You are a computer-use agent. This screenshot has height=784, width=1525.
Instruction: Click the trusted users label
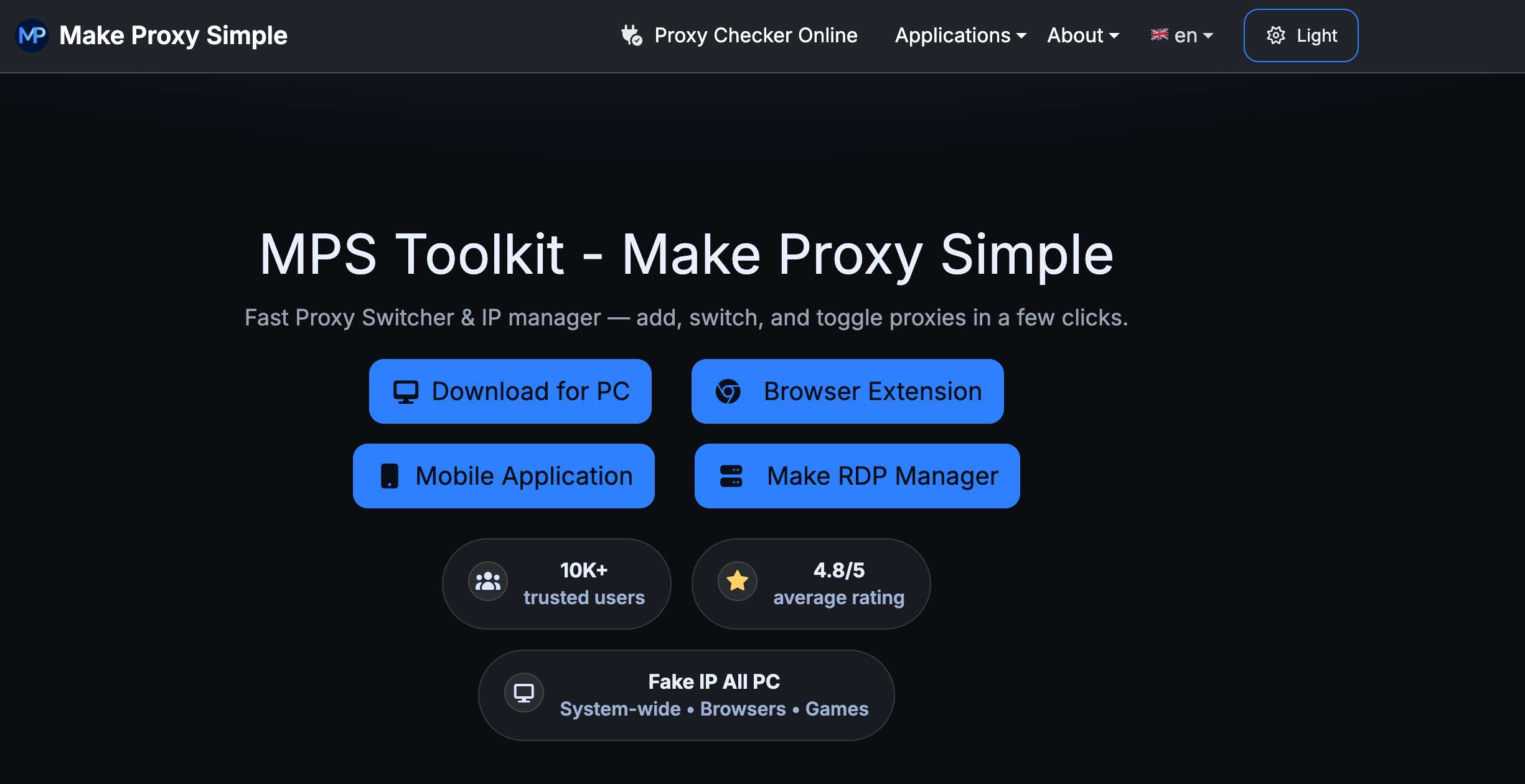(x=584, y=597)
